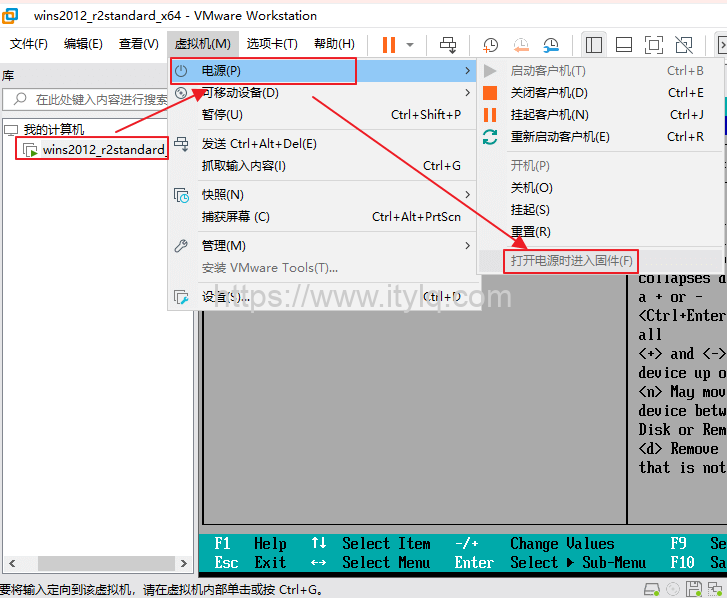This screenshot has height=598, width=727.
Task: Open snapshot manager with the wrench clock icon
Action: point(551,44)
